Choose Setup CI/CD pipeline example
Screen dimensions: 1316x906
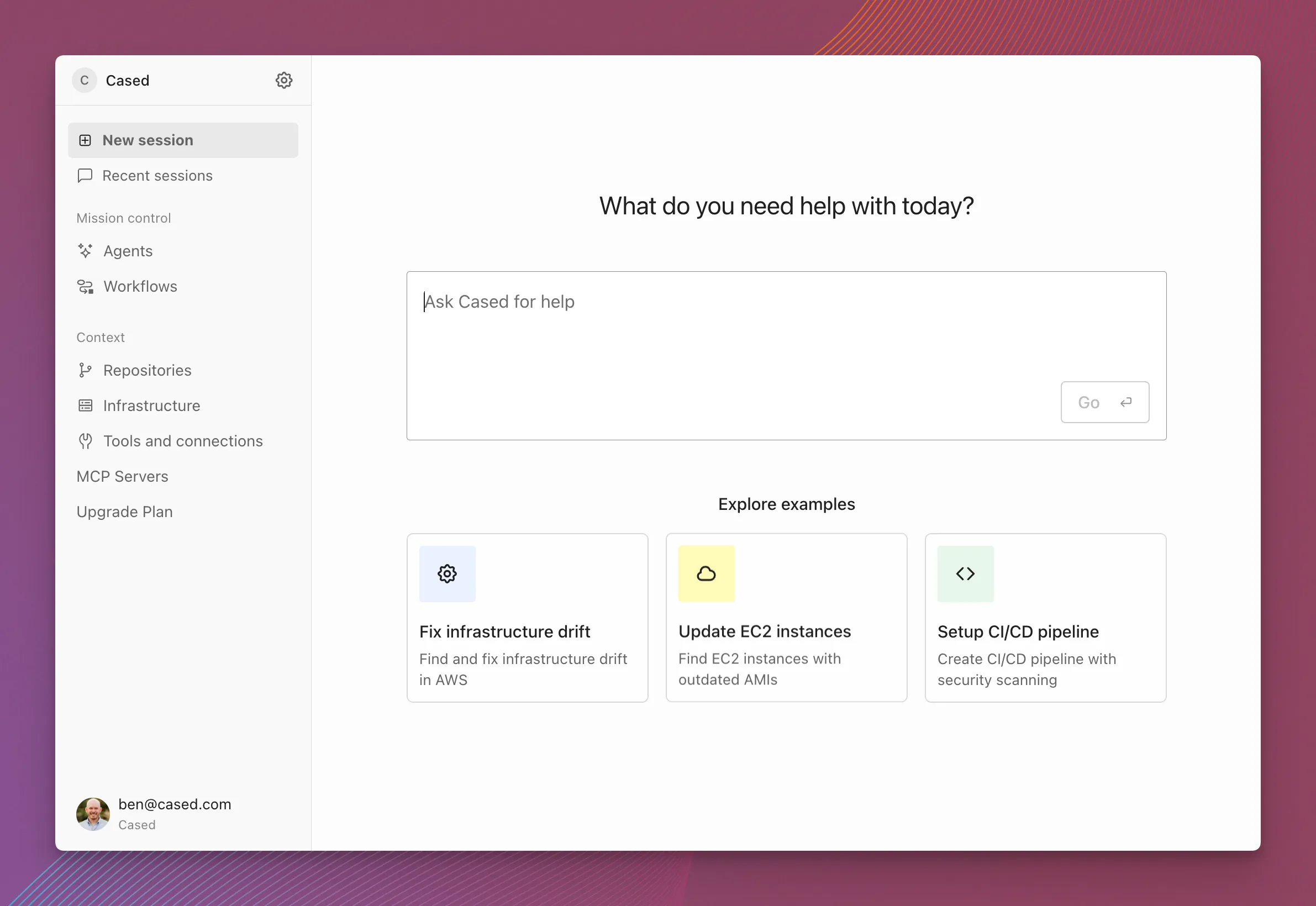click(x=1045, y=618)
